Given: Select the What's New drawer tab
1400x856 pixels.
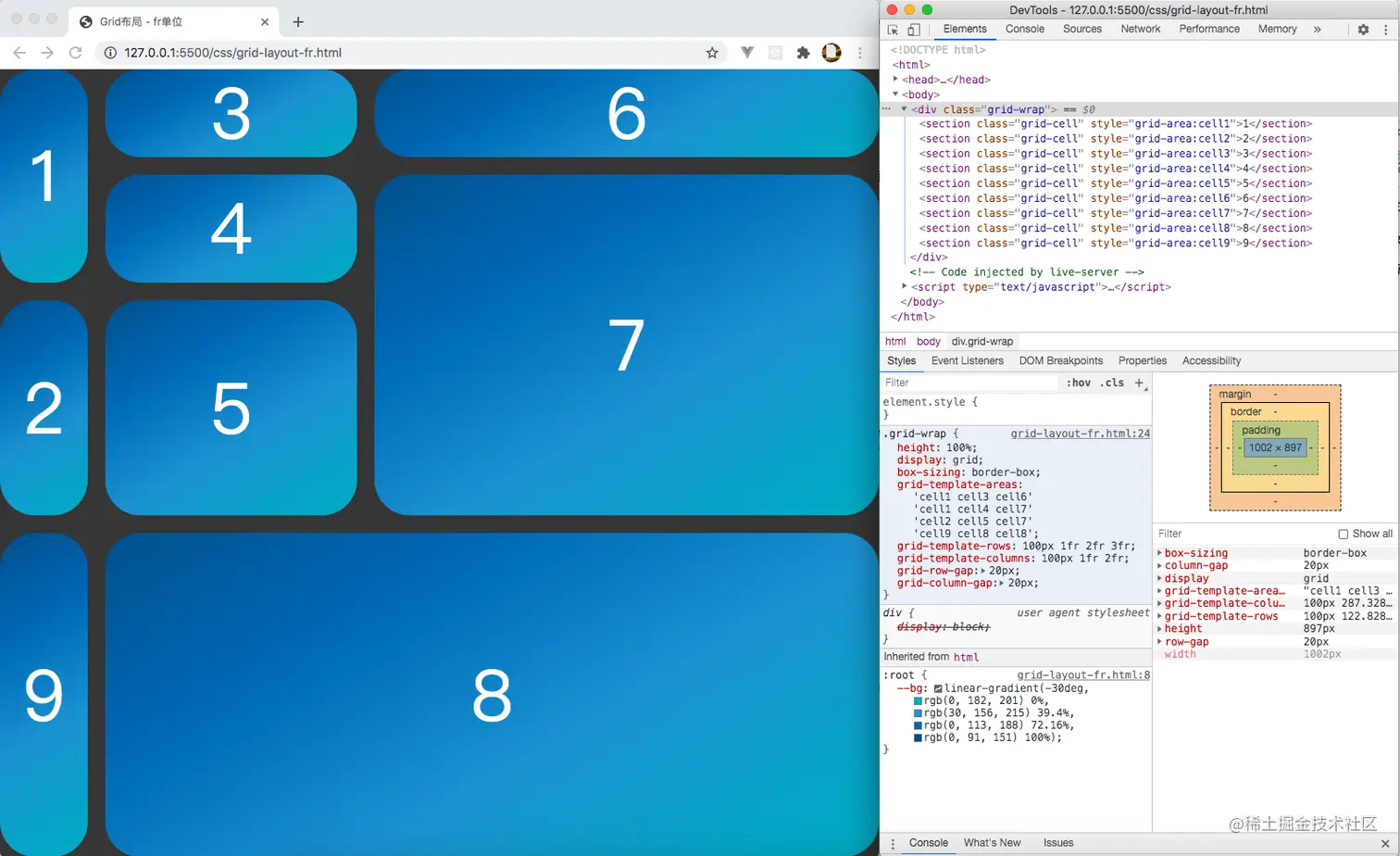Looking at the screenshot, I should tap(992, 843).
